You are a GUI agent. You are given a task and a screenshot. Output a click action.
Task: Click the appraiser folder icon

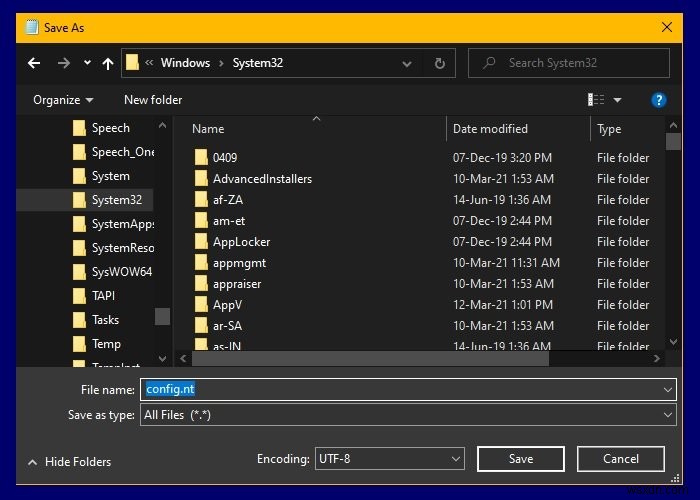click(x=201, y=283)
